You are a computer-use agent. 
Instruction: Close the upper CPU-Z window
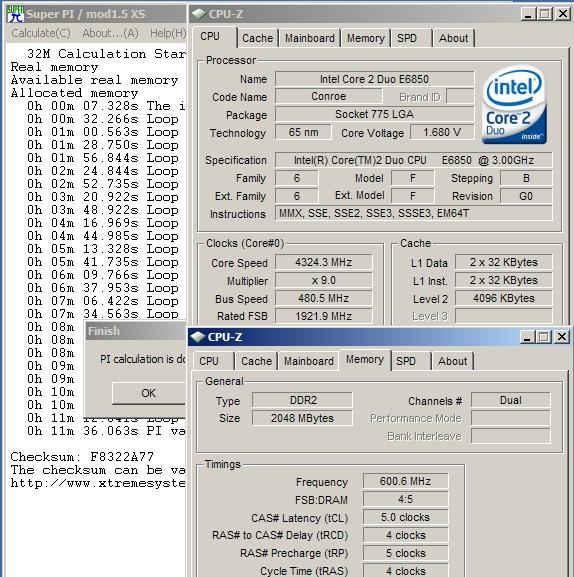[x=563, y=14]
